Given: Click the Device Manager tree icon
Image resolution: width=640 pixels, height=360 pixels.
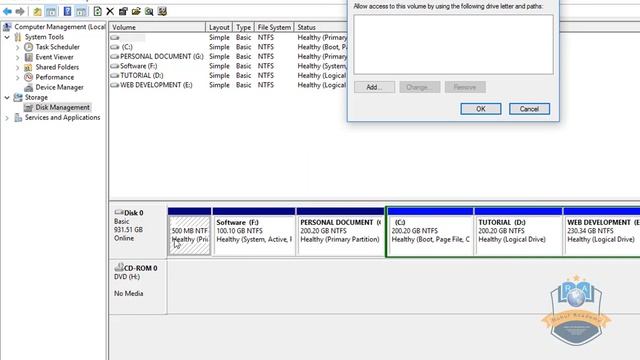Looking at the screenshot, I should click(29, 87).
